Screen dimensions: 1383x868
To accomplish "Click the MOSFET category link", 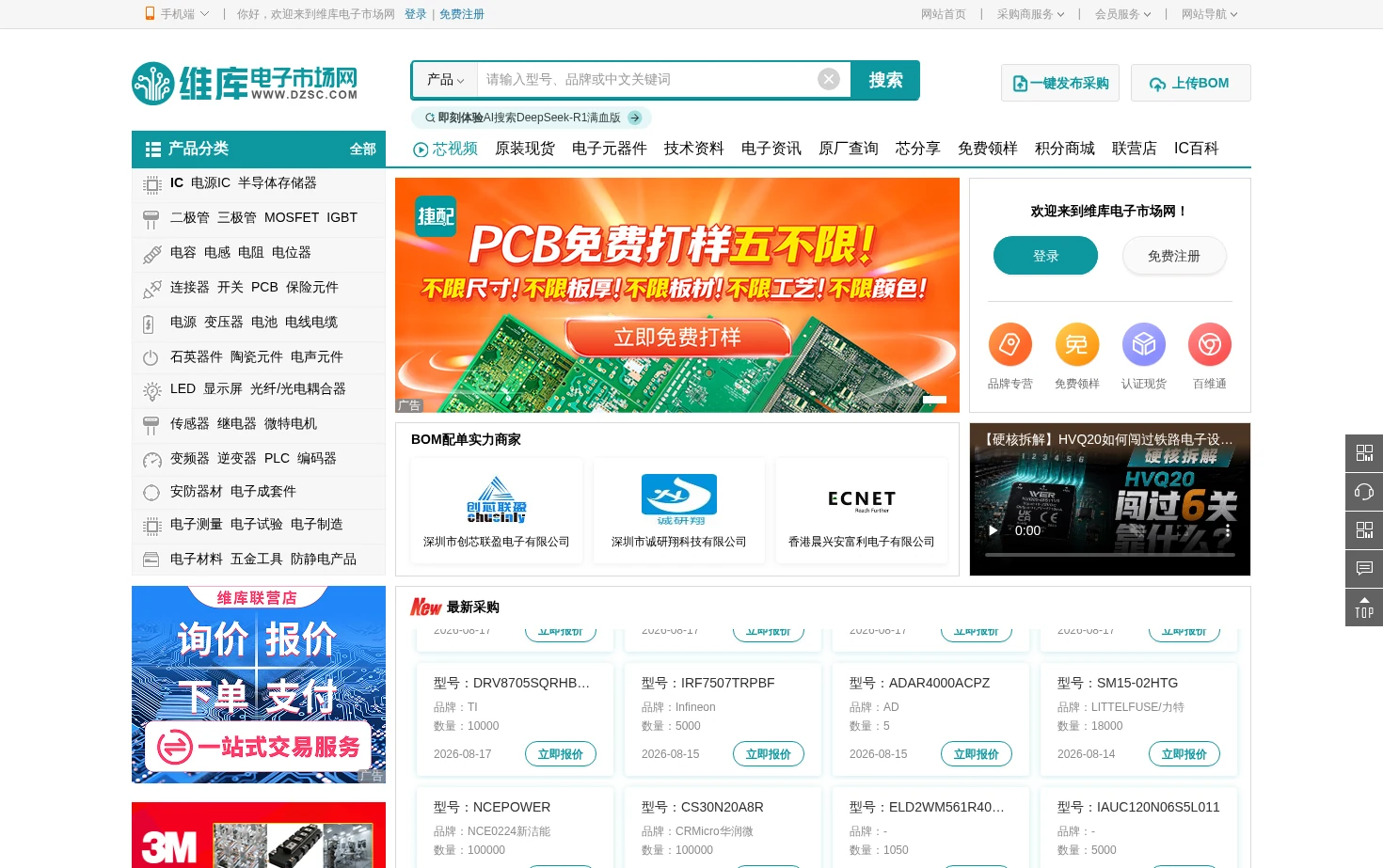I will pyautogui.click(x=292, y=217).
